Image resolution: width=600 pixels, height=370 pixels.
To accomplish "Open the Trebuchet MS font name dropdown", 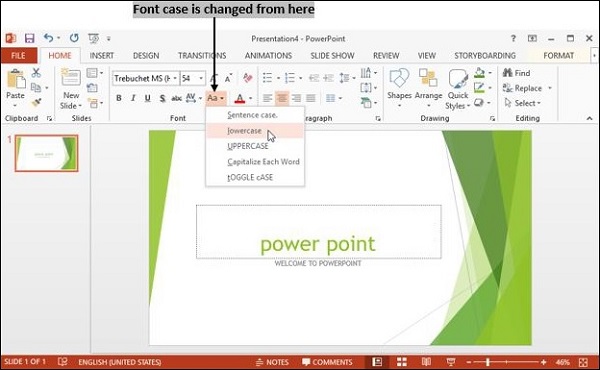I will click(175, 78).
